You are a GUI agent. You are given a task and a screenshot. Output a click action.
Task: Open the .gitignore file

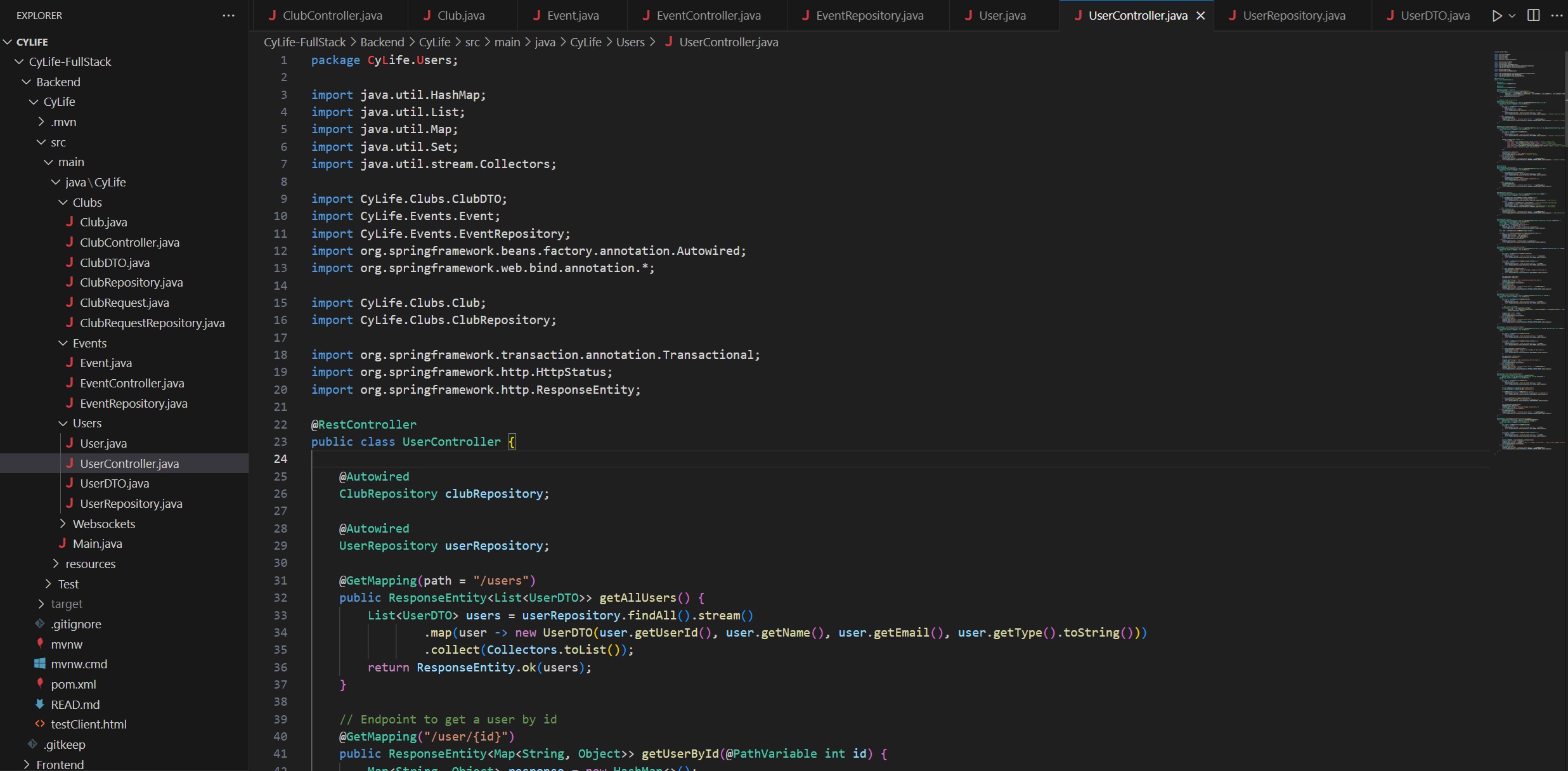click(x=76, y=624)
